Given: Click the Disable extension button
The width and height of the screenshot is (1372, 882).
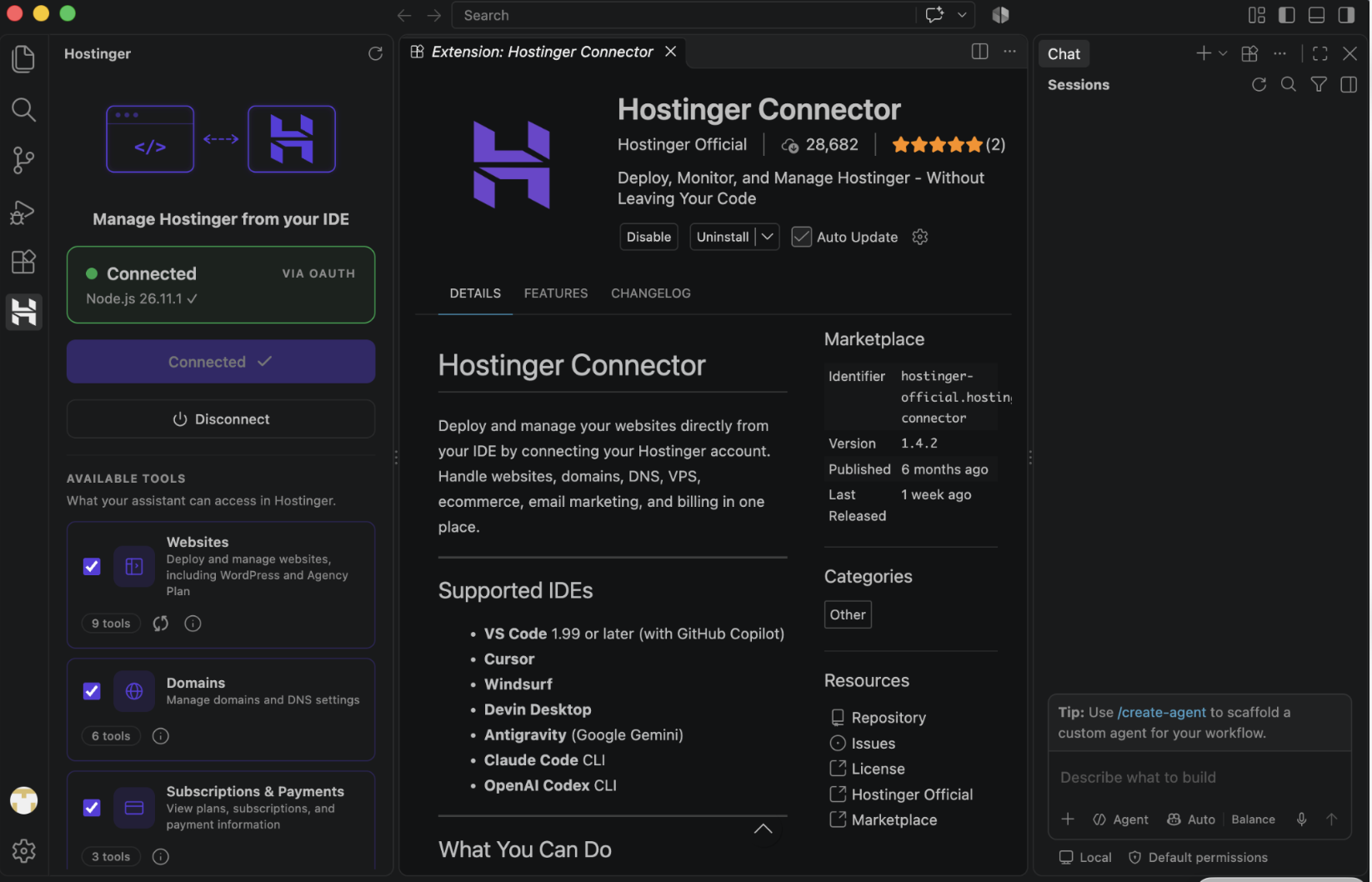Looking at the screenshot, I should pos(648,237).
